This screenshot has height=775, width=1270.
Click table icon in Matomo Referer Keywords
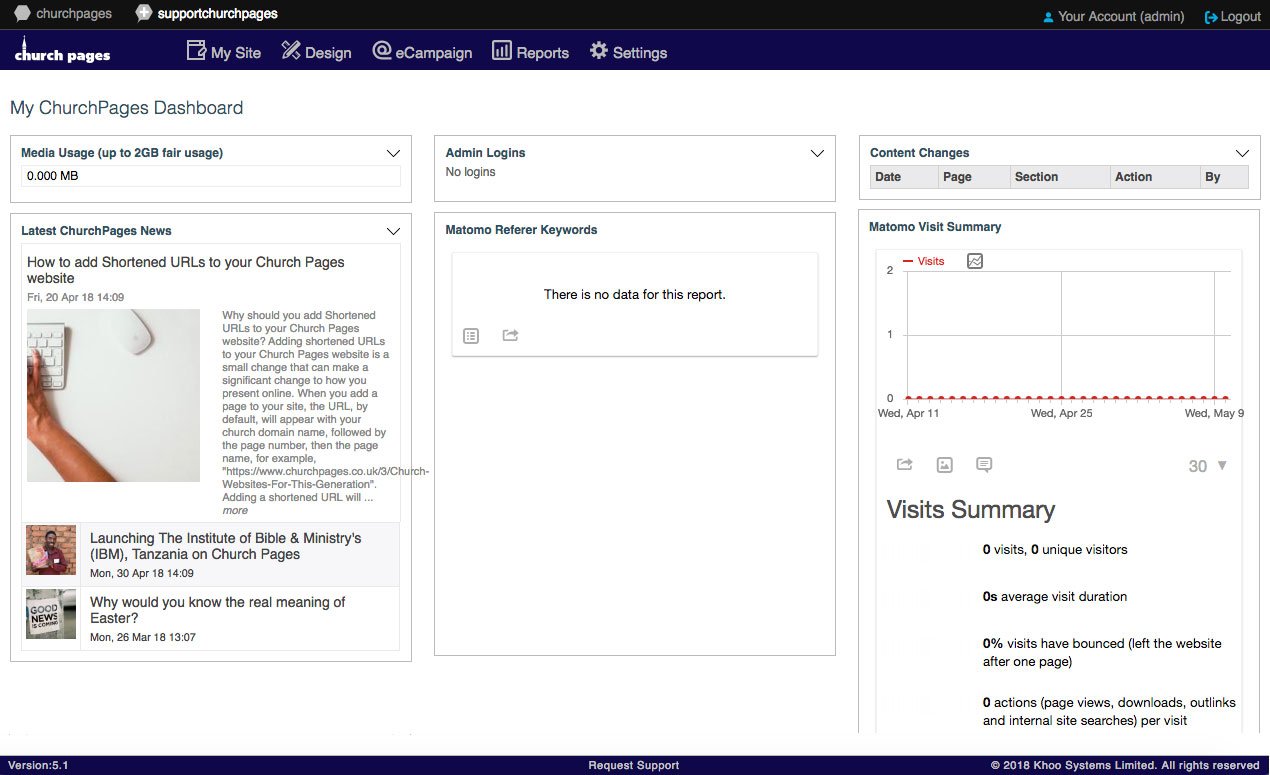[472, 336]
